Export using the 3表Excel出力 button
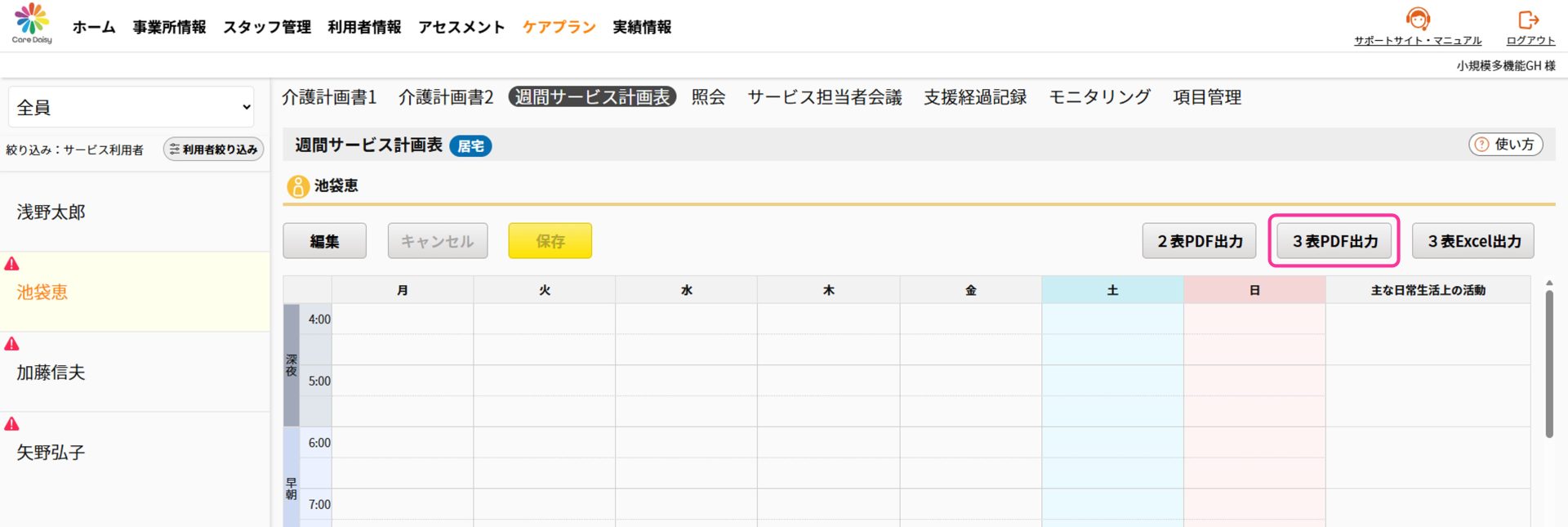This screenshot has width=1568, height=527. pos(1473,241)
